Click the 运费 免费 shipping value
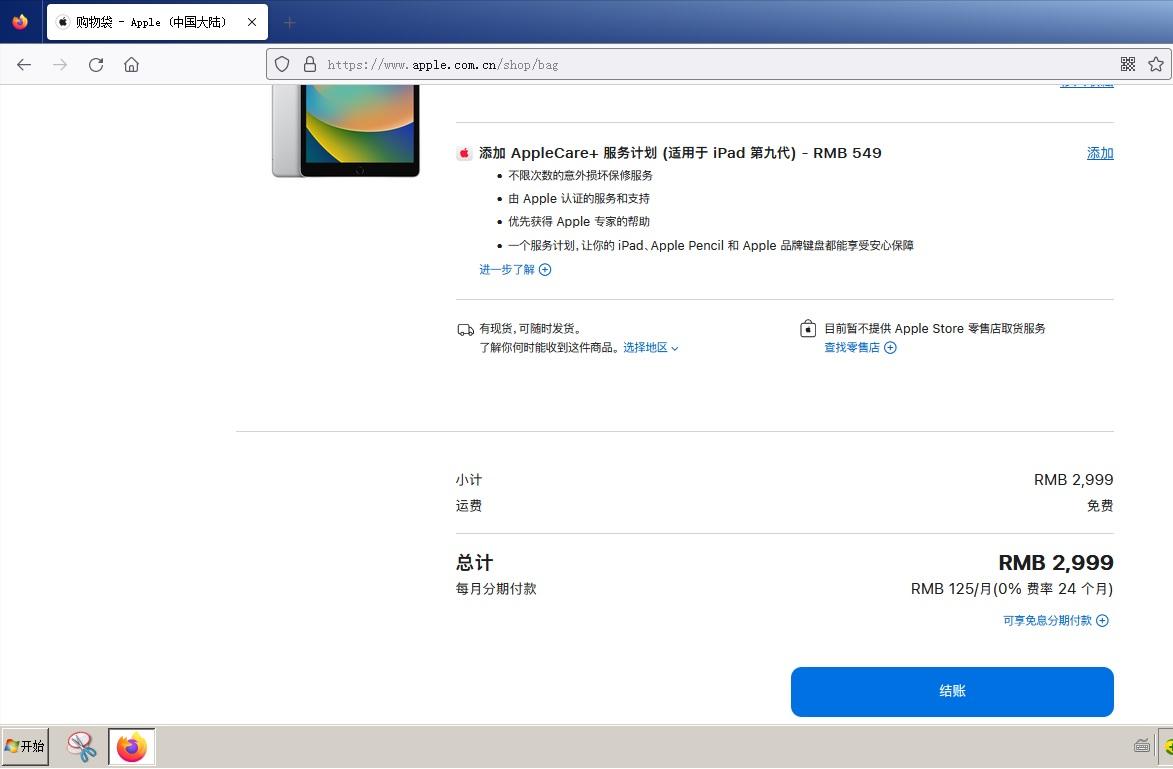The image size is (1173, 769). (1100, 506)
